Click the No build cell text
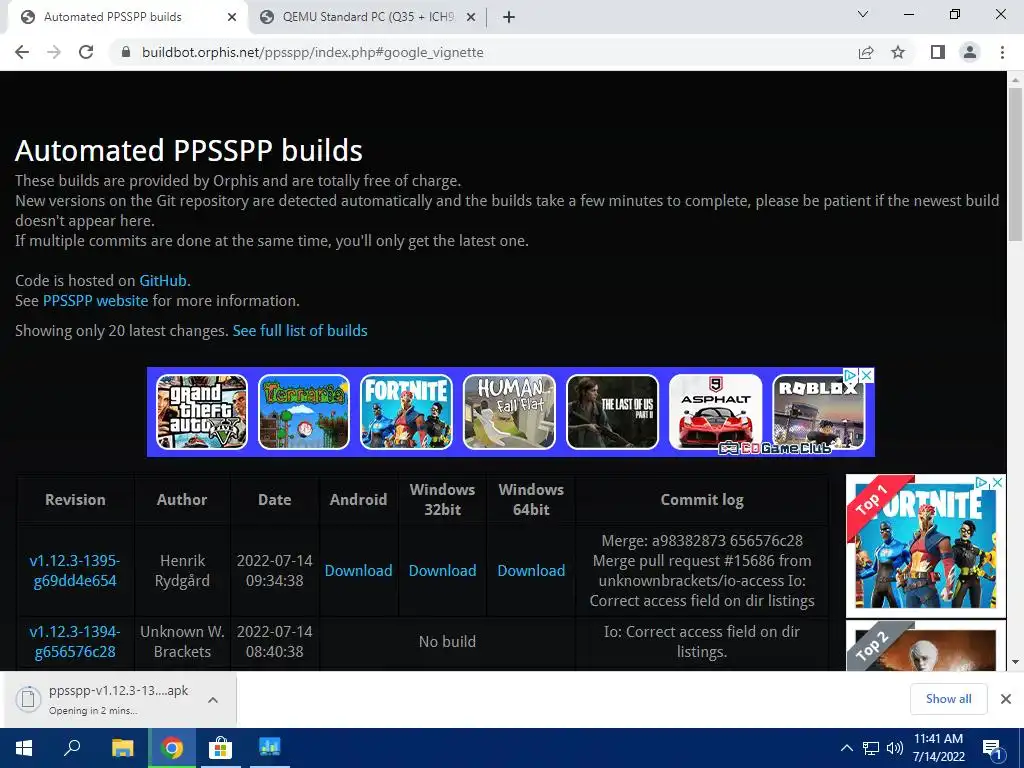This screenshot has height=768, width=1024. click(447, 642)
